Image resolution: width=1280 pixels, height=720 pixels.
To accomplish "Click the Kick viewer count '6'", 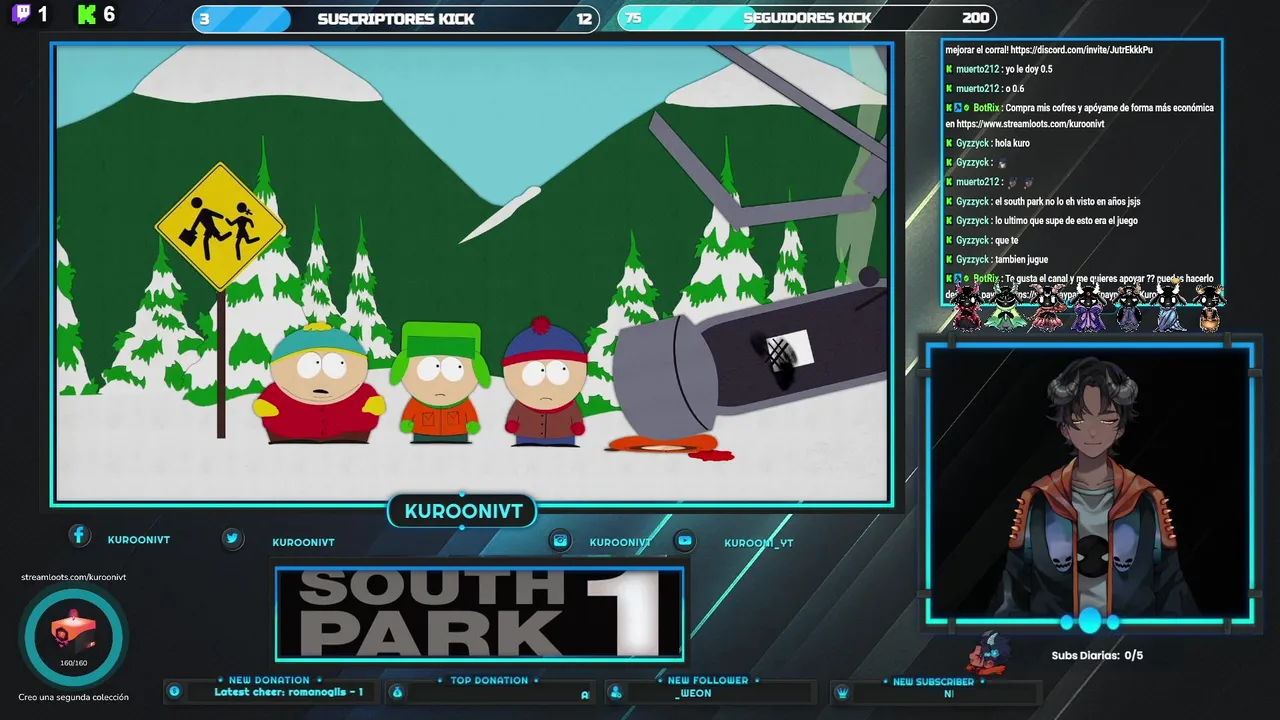I will (x=109, y=14).
